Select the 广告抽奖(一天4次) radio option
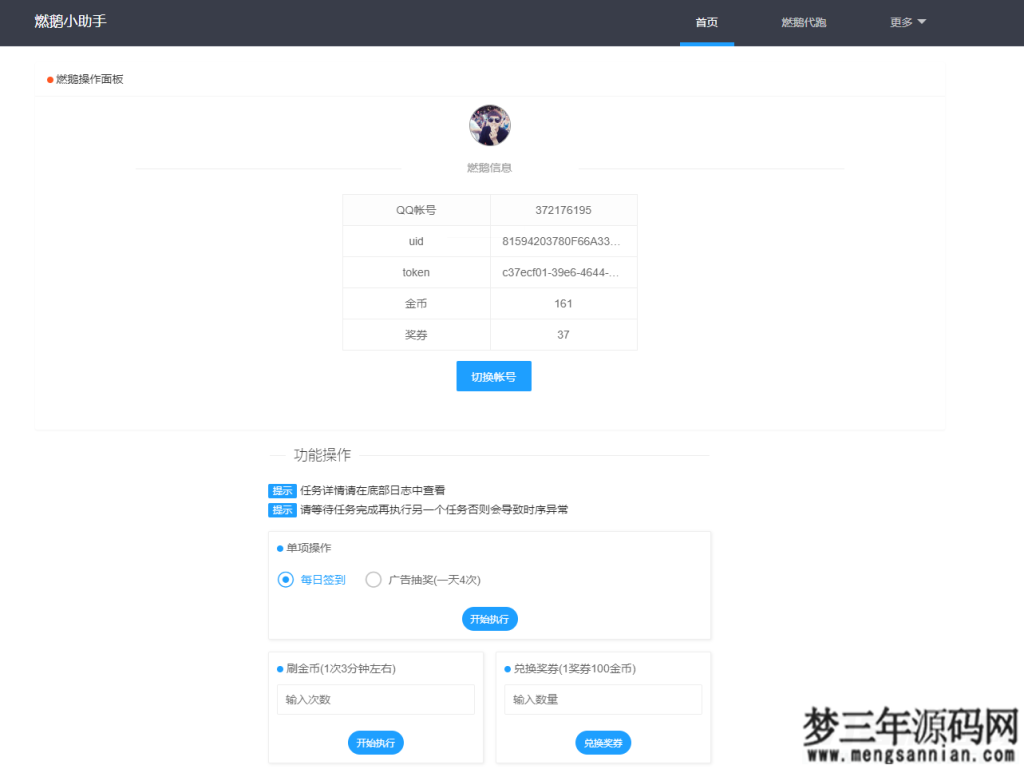Image resolution: width=1024 pixels, height=769 pixels. point(373,579)
